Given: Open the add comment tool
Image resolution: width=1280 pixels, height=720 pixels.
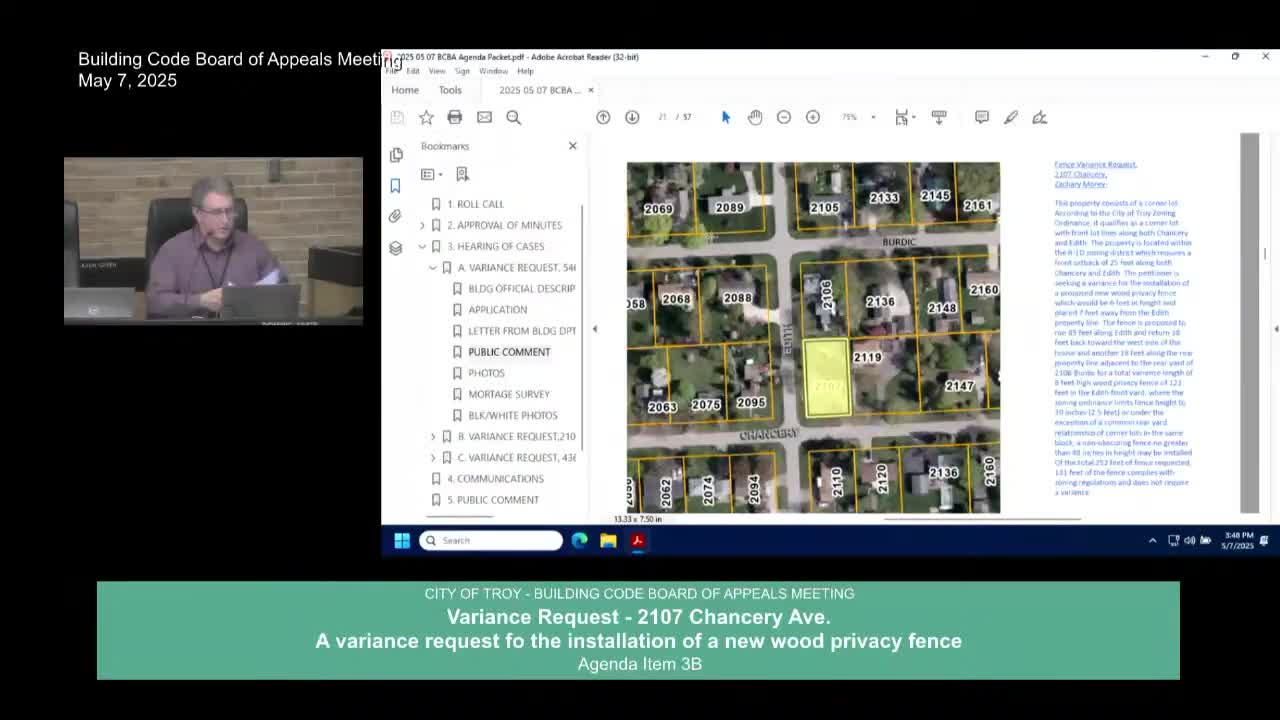Looking at the screenshot, I should [982, 117].
